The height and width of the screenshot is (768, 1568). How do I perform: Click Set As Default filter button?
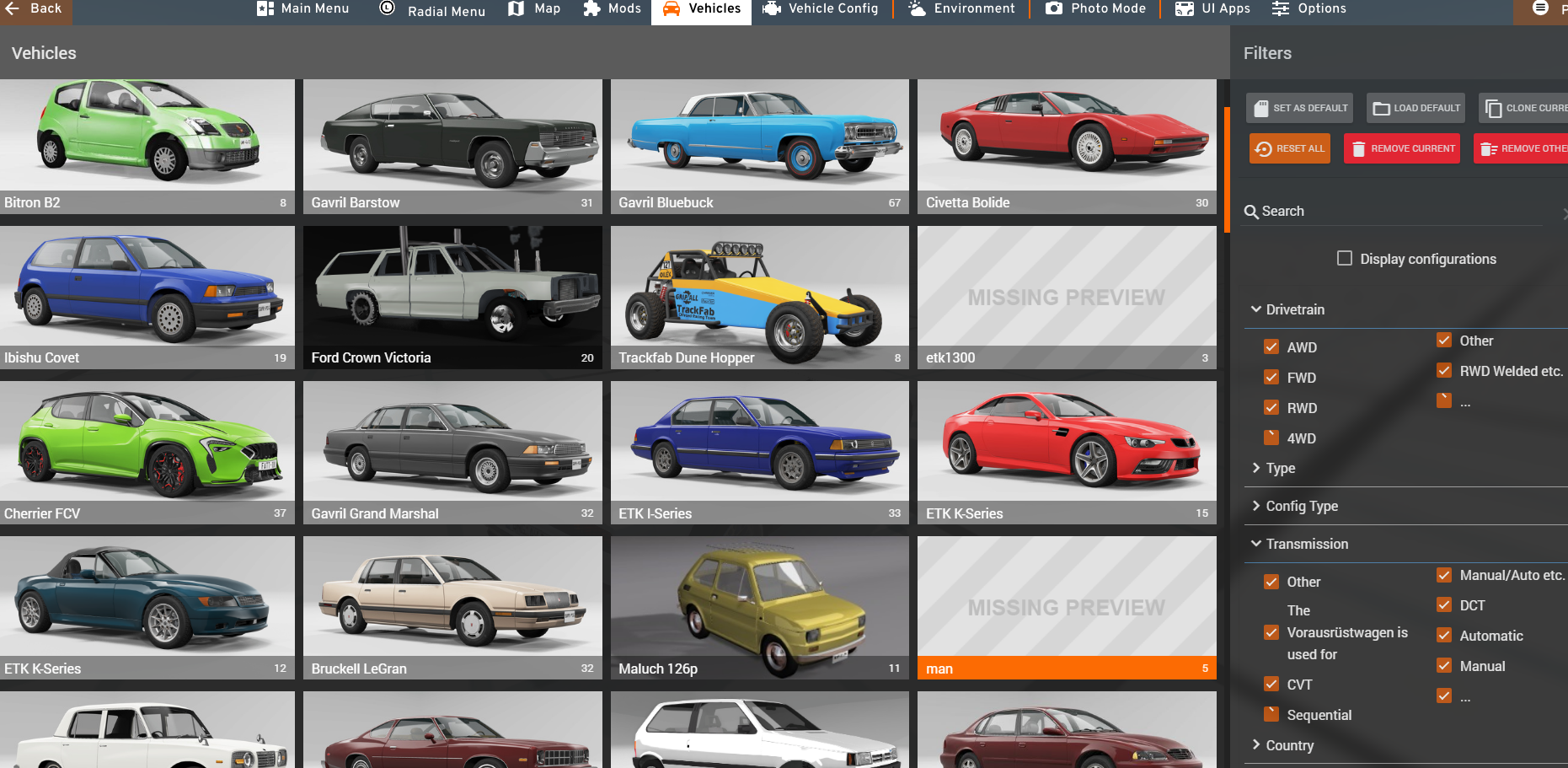point(1299,108)
